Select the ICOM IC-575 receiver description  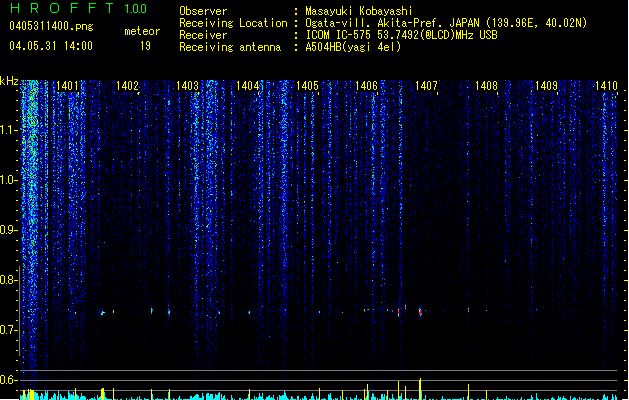401,35
